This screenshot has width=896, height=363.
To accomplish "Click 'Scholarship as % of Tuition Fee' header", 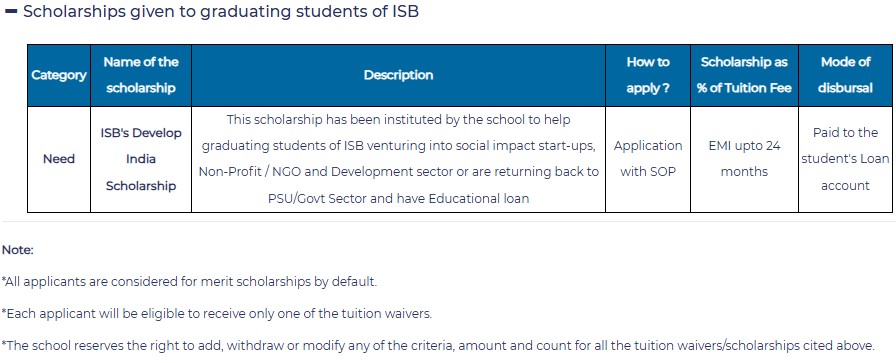I will pos(744,75).
